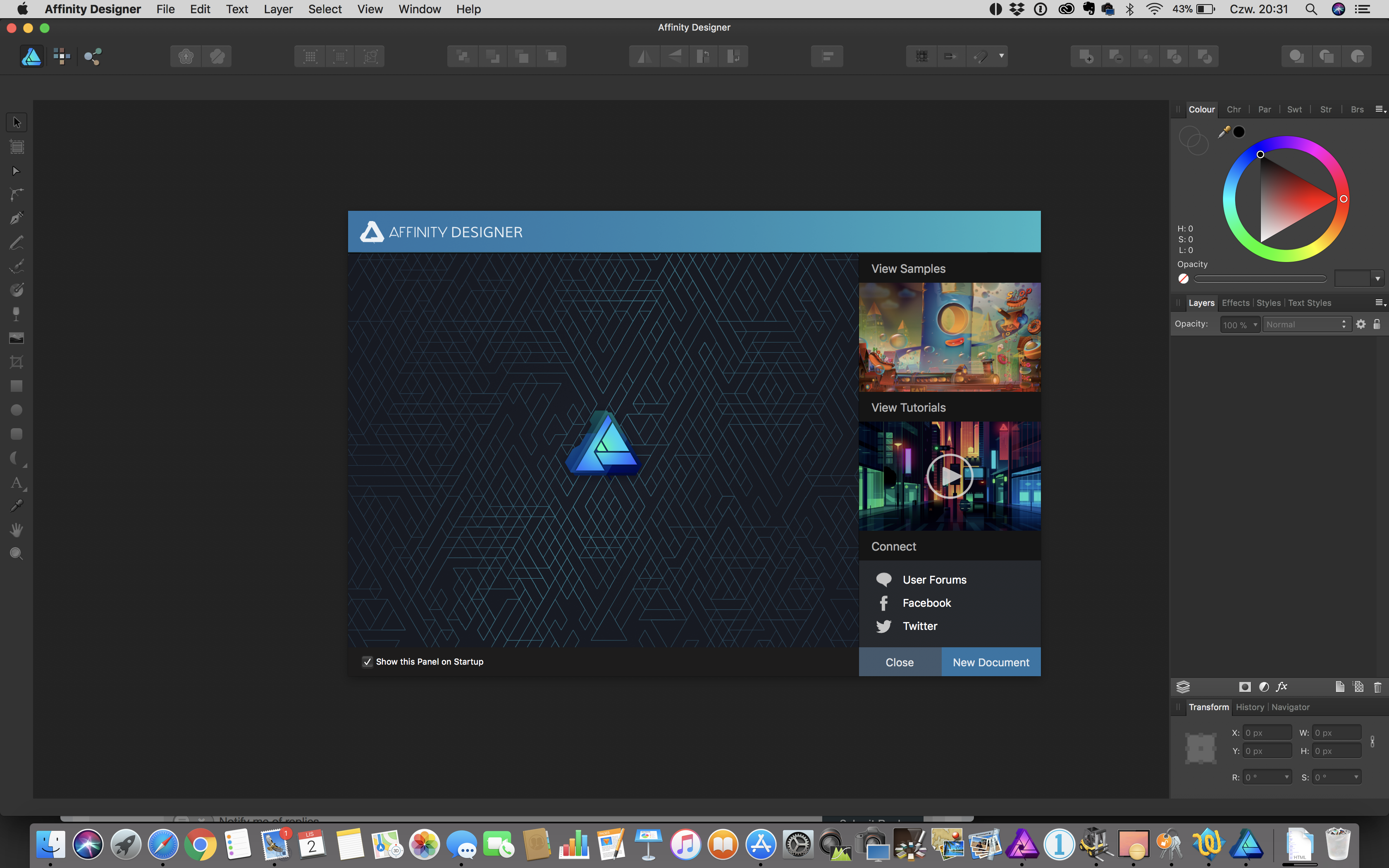The height and width of the screenshot is (868, 1389).
Task: Open the Select menu
Action: pos(325,9)
